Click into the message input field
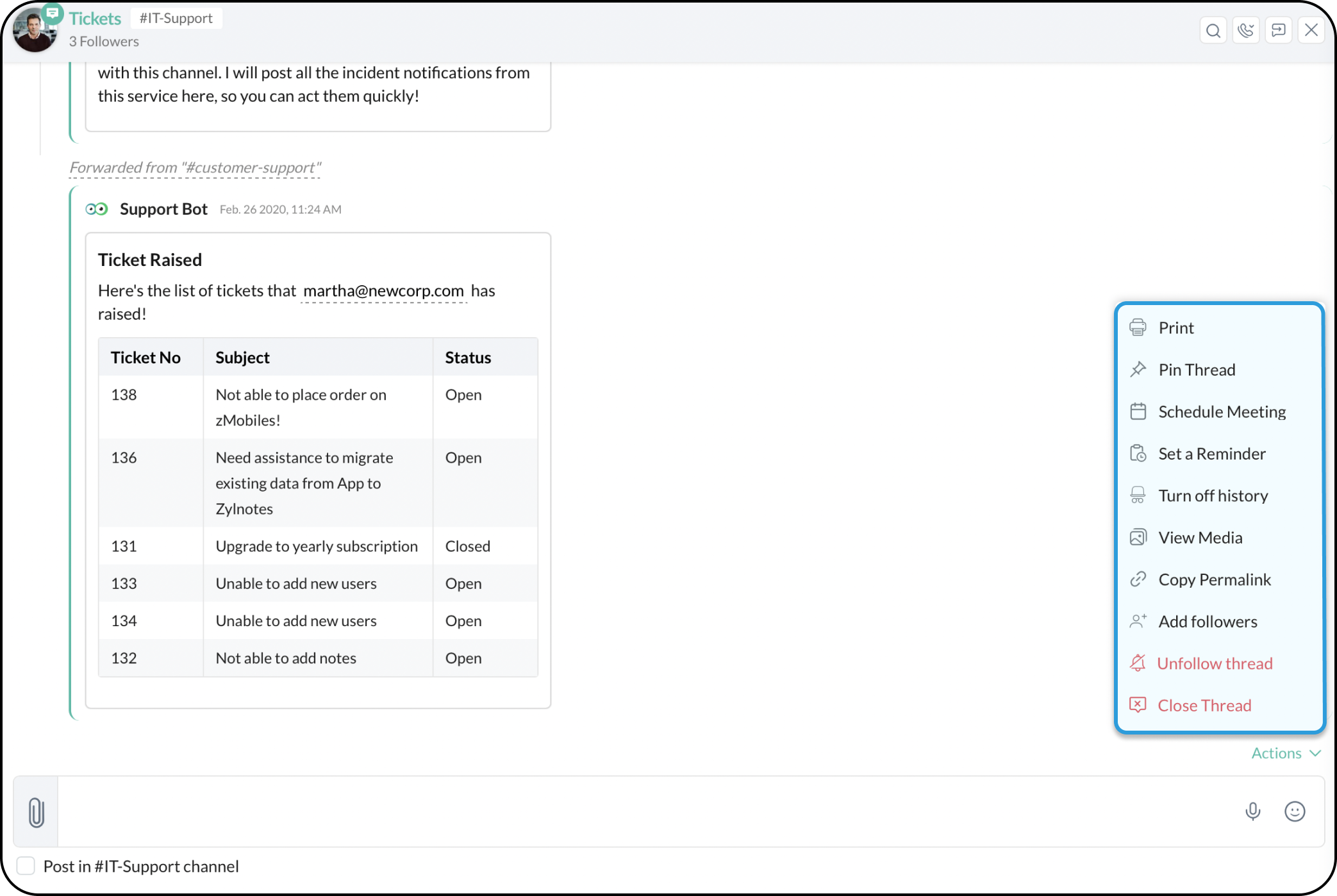This screenshot has width=1337, height=896. [x=641, y=811]
